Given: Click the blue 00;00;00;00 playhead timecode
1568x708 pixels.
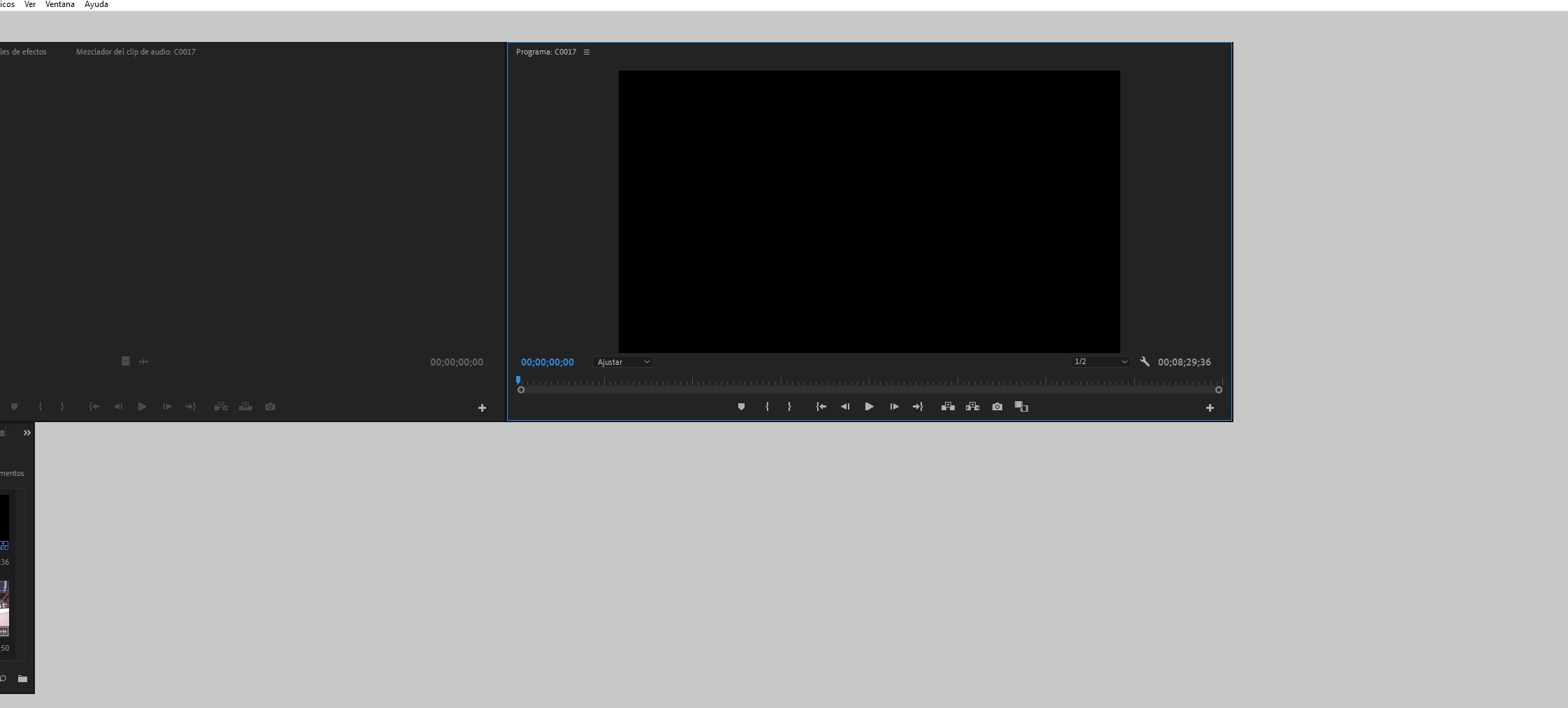Looking at the screenshot, I should [x=548, y=362].
